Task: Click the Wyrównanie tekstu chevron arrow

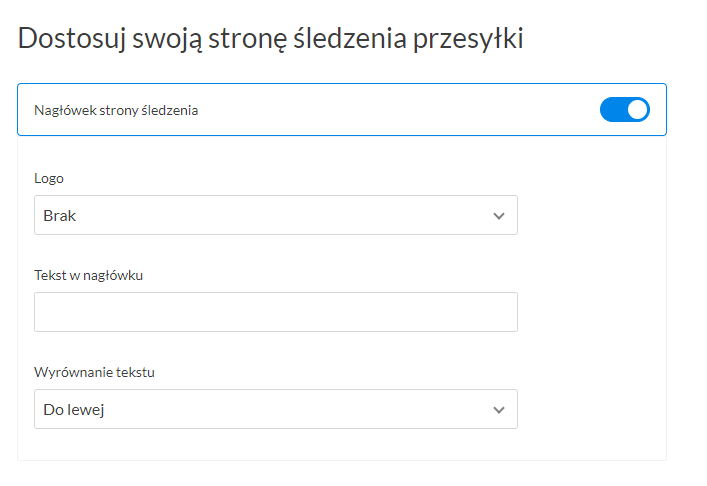Action: 499,410
